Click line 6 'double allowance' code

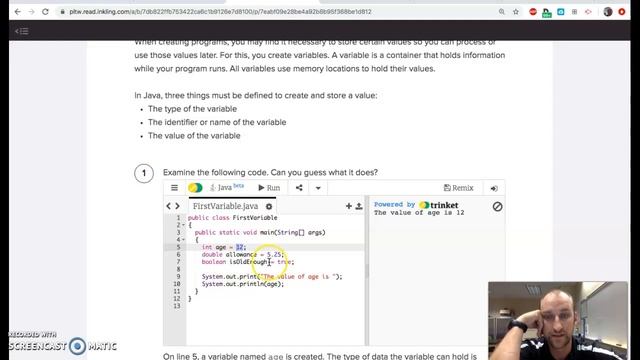click(x=242, y=254)
